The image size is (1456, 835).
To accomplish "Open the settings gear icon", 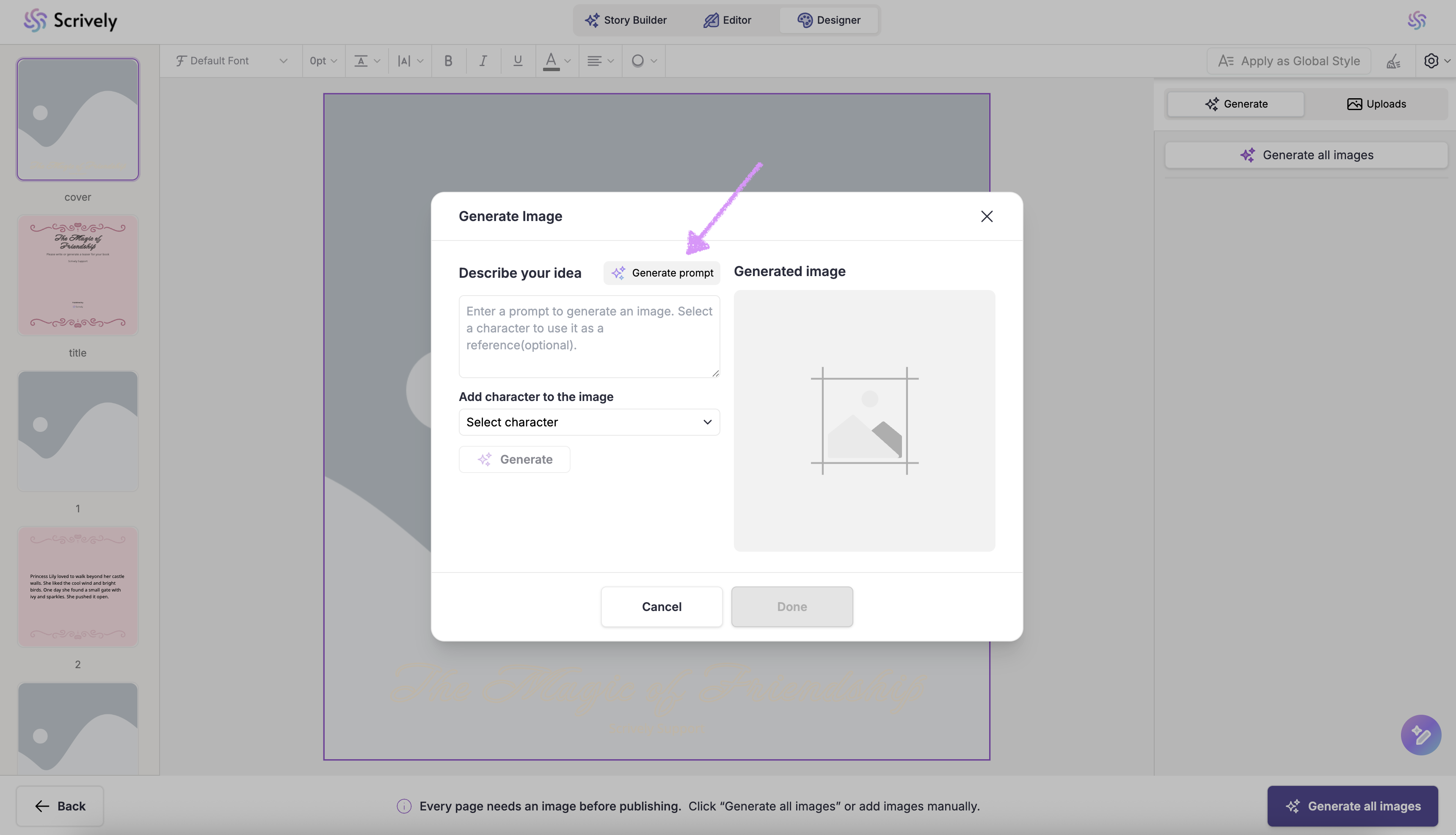I will 1431,61.
